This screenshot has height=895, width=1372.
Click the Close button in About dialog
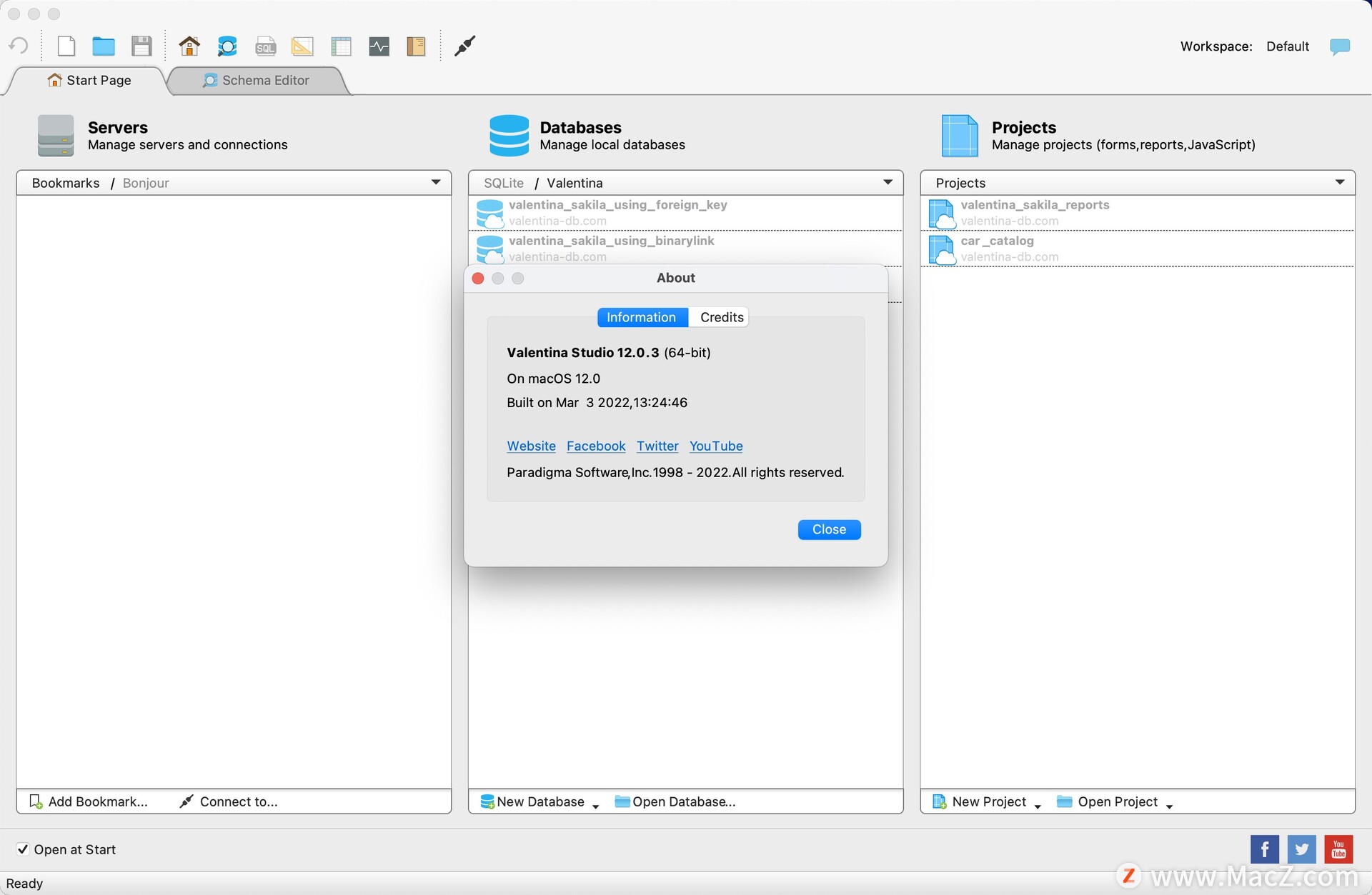click(x=829, y=529)
